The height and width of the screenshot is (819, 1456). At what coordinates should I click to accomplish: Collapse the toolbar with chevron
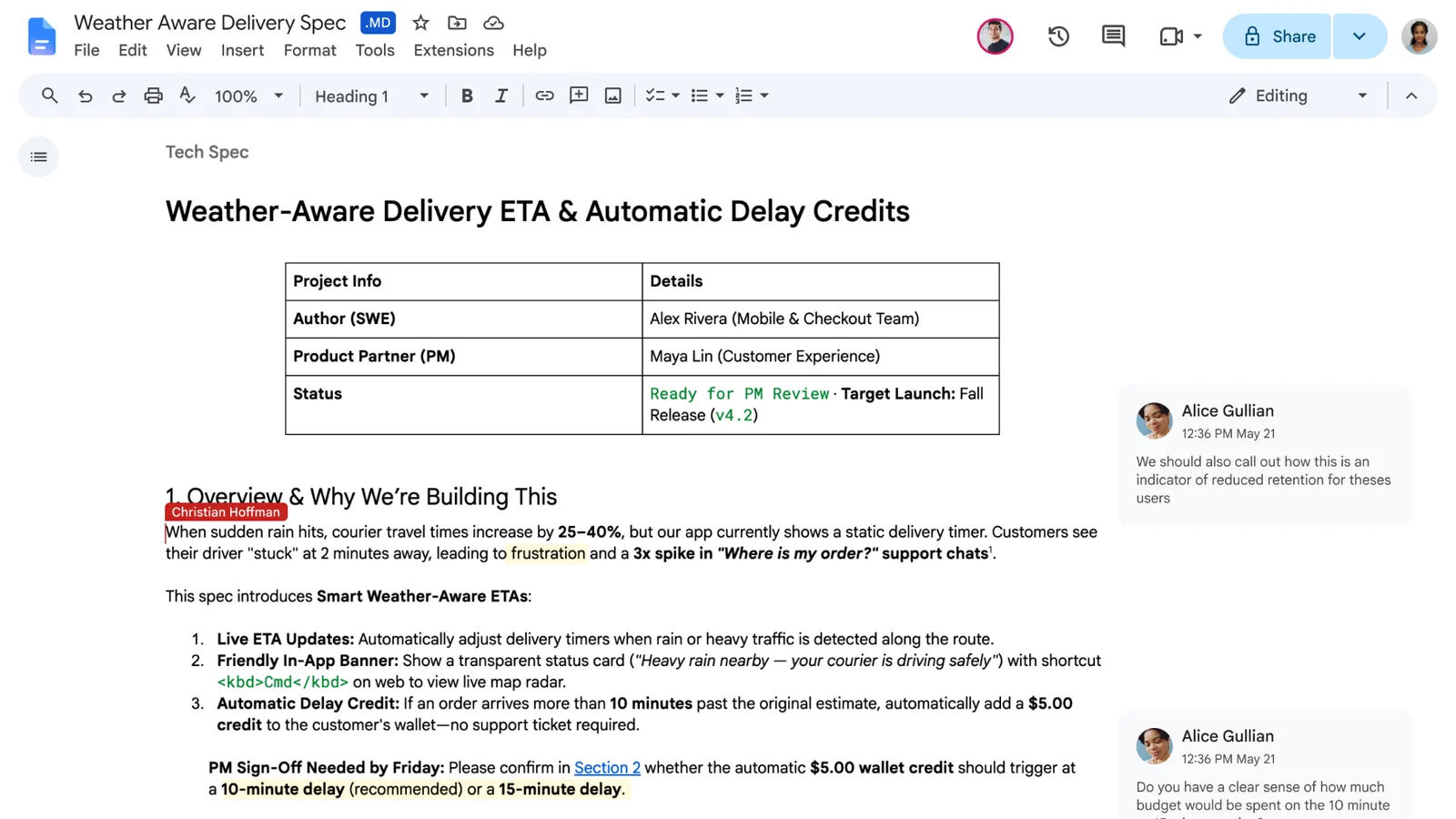pyautogui.click(x=1411, y=96)
